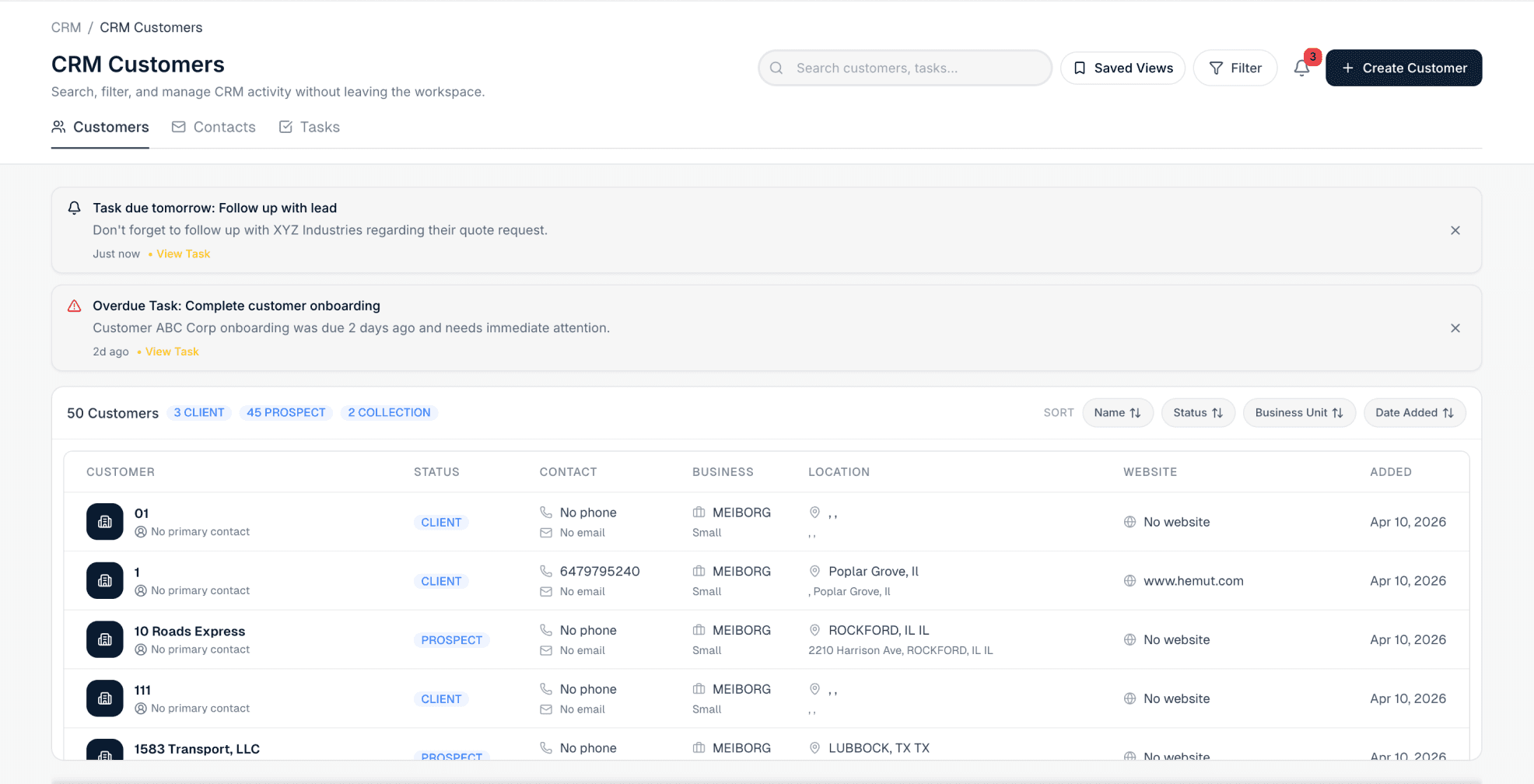Open View Task link for the follow up alert
The image size is (1534, 784).
[x=183, y=254]
